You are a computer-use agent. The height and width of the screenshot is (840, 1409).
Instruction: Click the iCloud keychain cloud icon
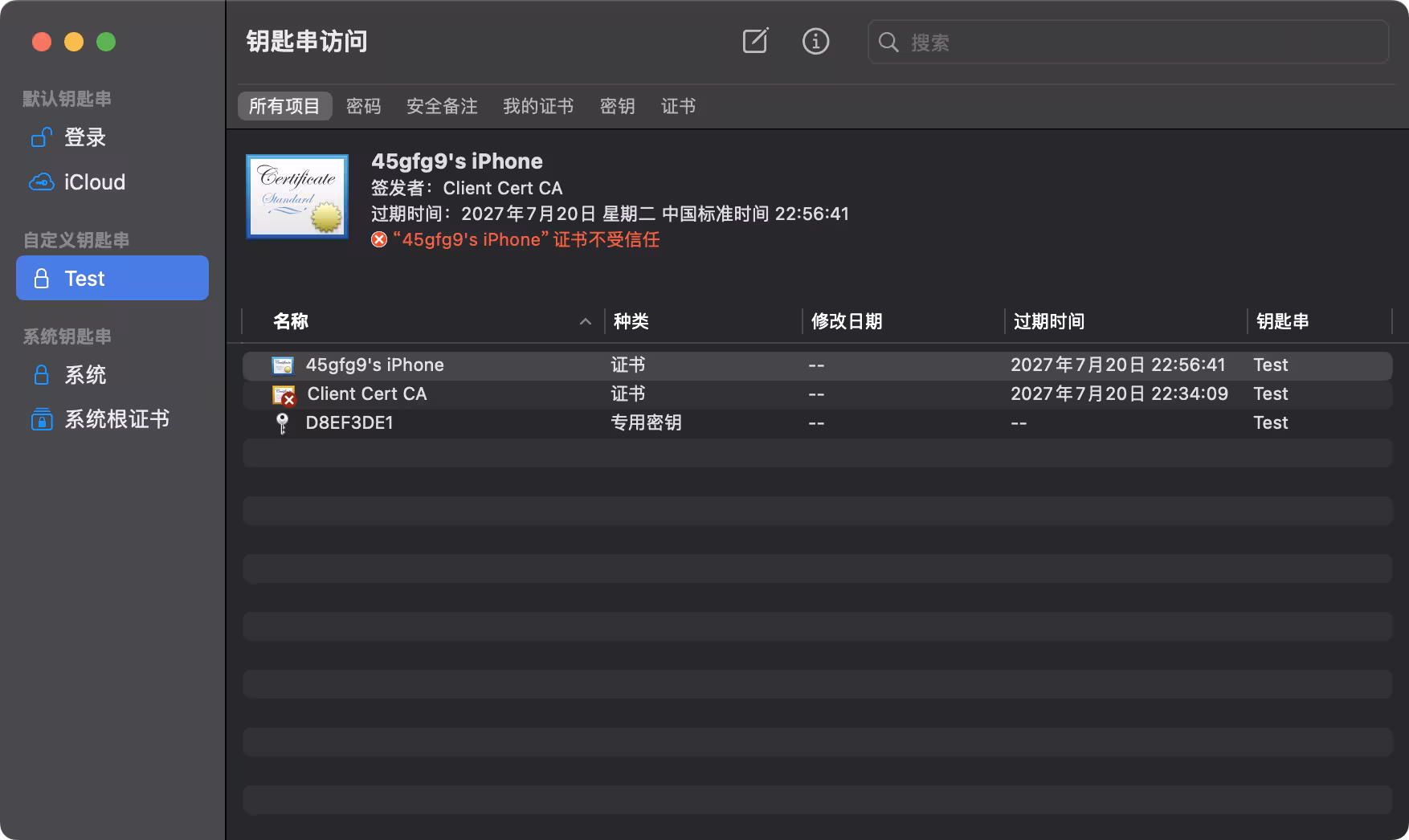pyautogui.click(x=41, y=182)
